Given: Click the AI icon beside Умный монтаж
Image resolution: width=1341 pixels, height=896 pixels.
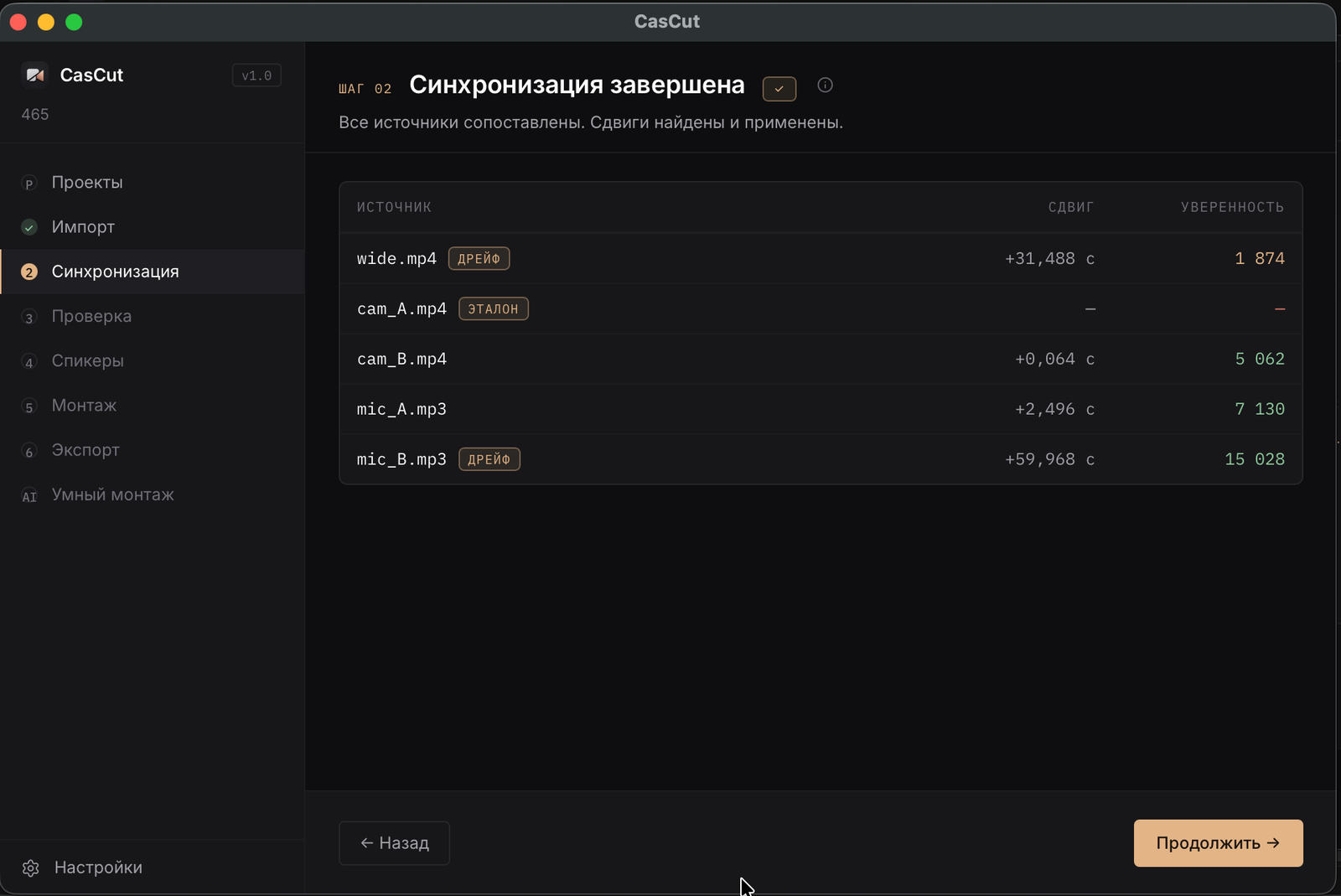Looking at the screenshot, I should (x=29, y=496).
